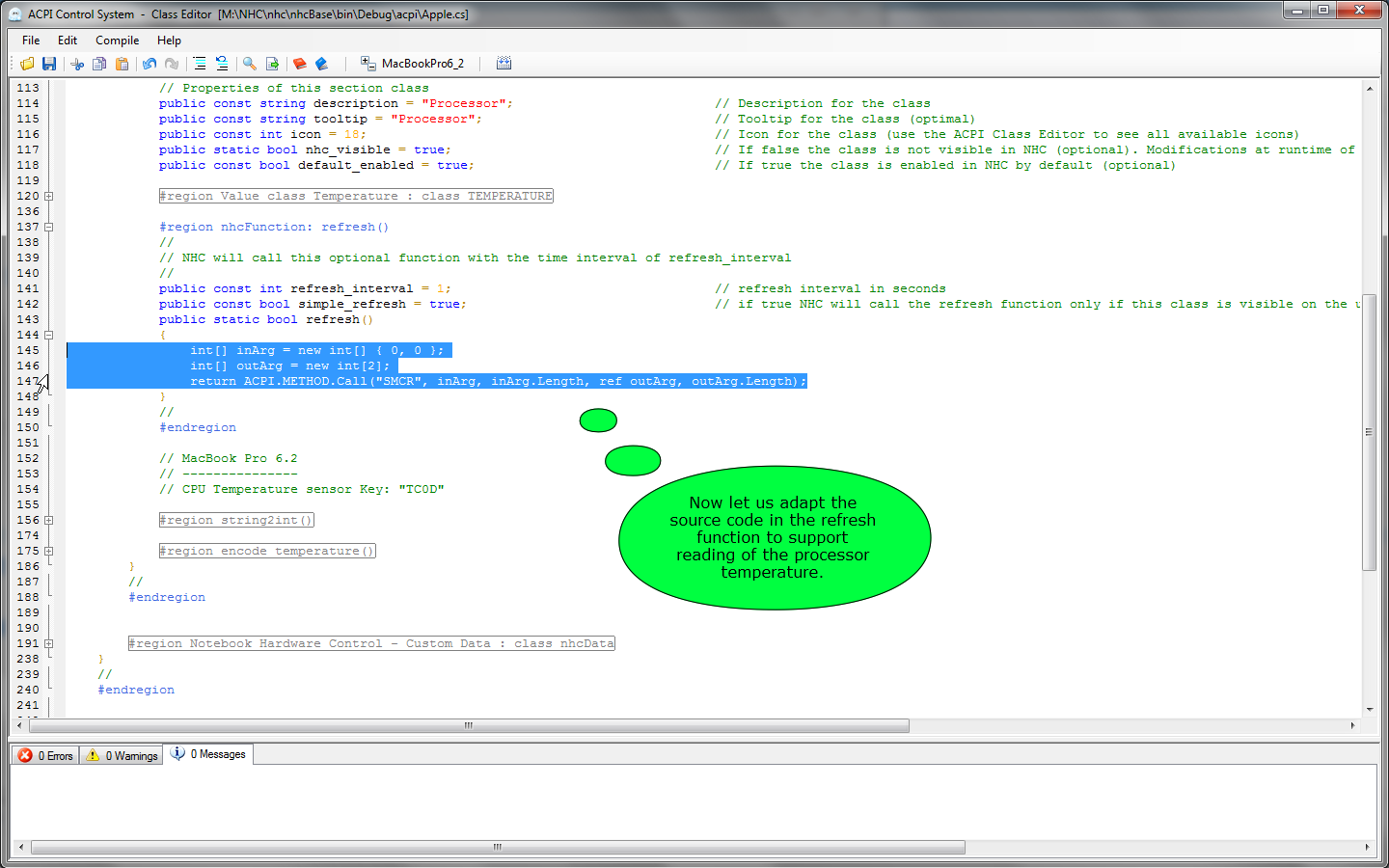Image resolution: width=1389 pixels, height=868 pixels.
Task: Open the Compile menu
Action: [x=117, y=41]
